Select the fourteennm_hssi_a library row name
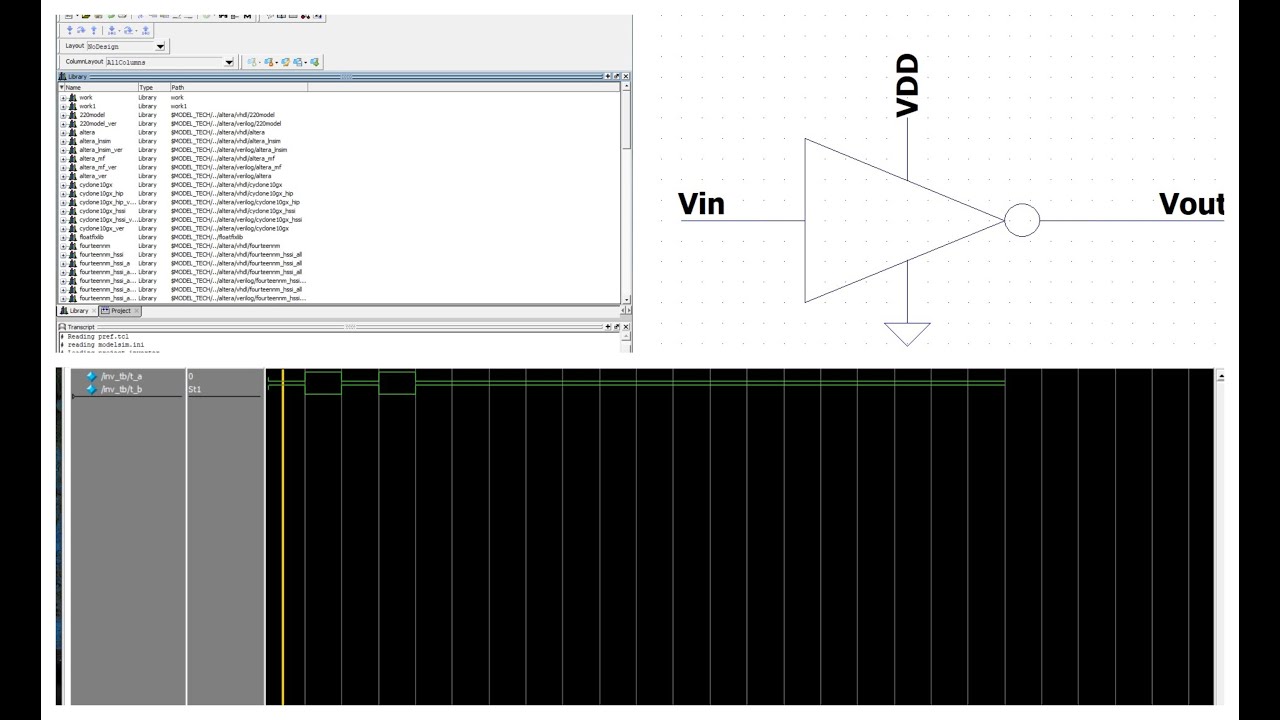This screenshot has width=1280, height=720. (x=105, y=263)
